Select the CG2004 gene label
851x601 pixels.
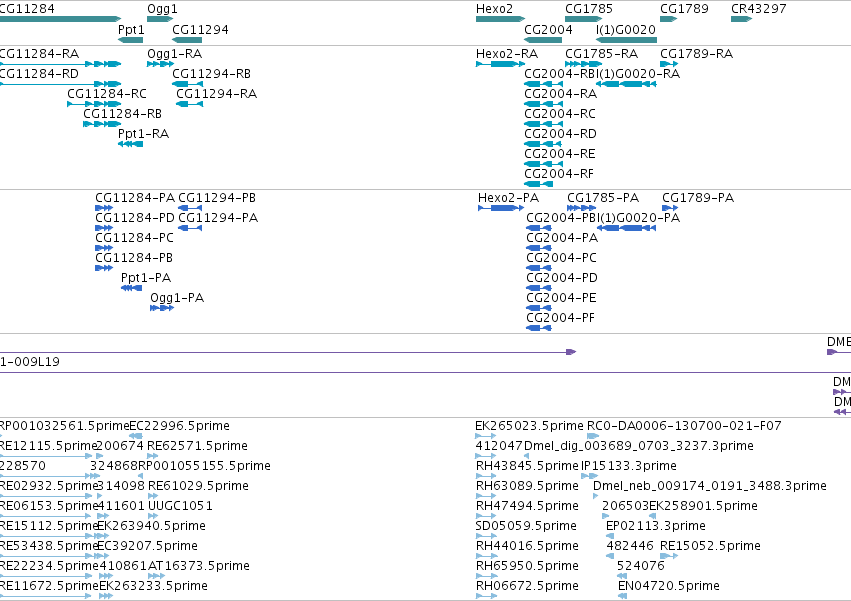[548, 29]
